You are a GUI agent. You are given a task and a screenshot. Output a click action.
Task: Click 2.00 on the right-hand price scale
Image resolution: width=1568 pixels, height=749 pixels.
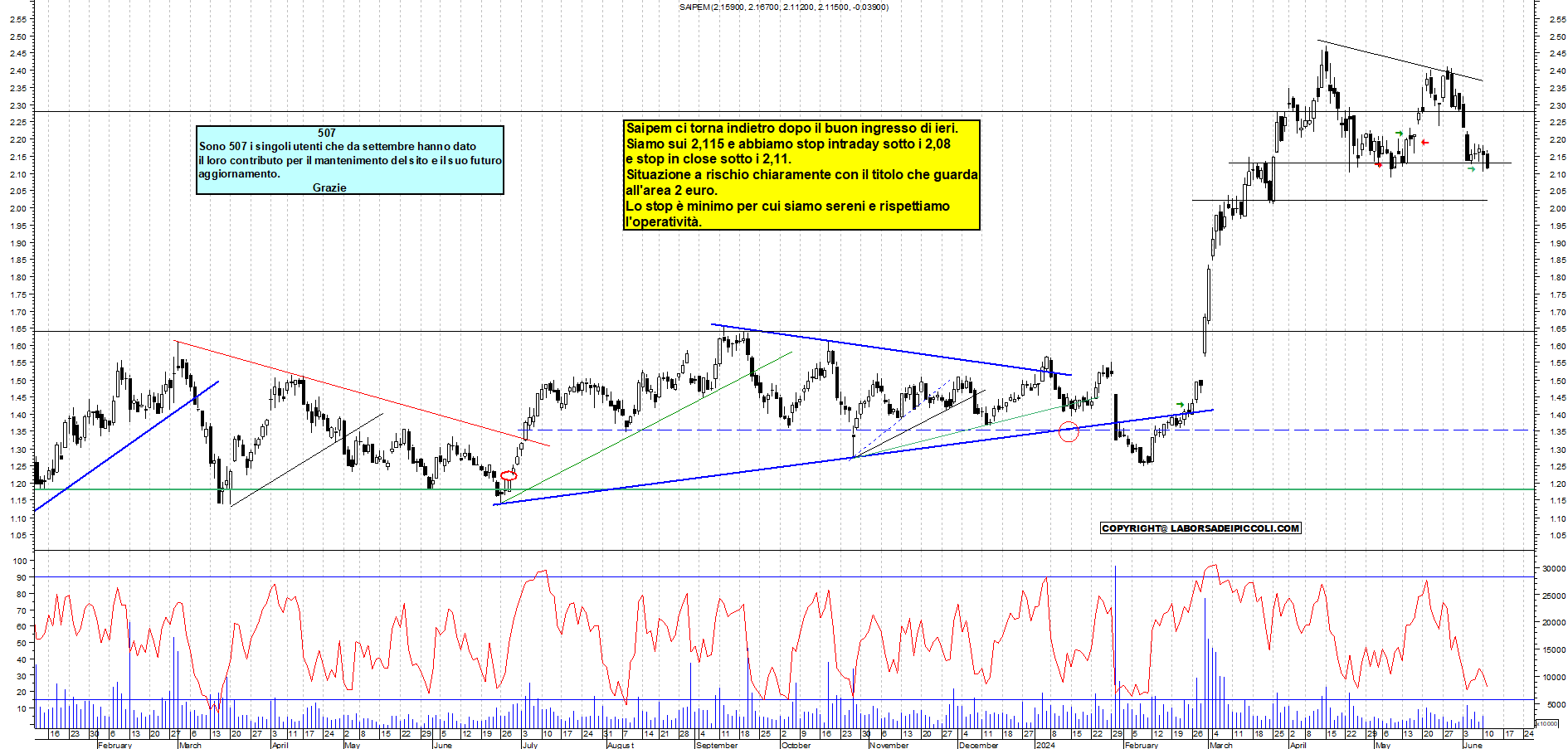(x=1557, y=209)
